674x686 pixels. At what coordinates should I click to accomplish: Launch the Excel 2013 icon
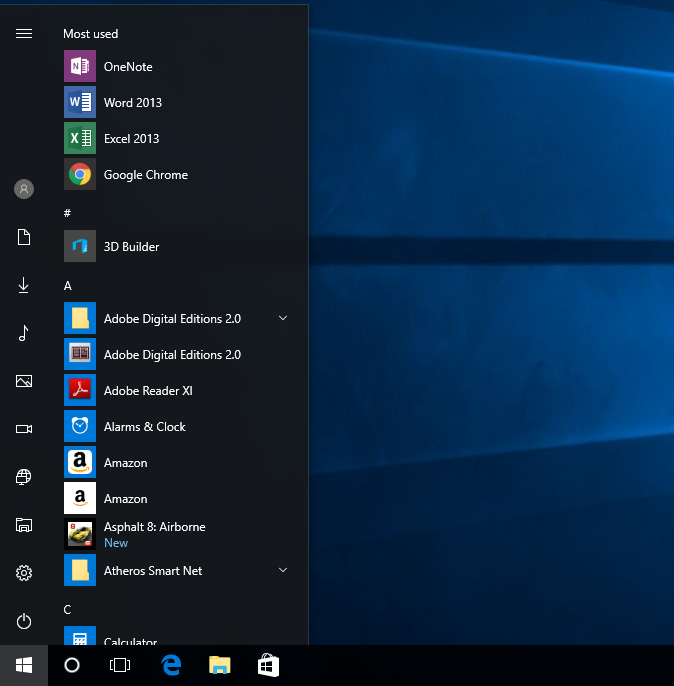[80, 138]
